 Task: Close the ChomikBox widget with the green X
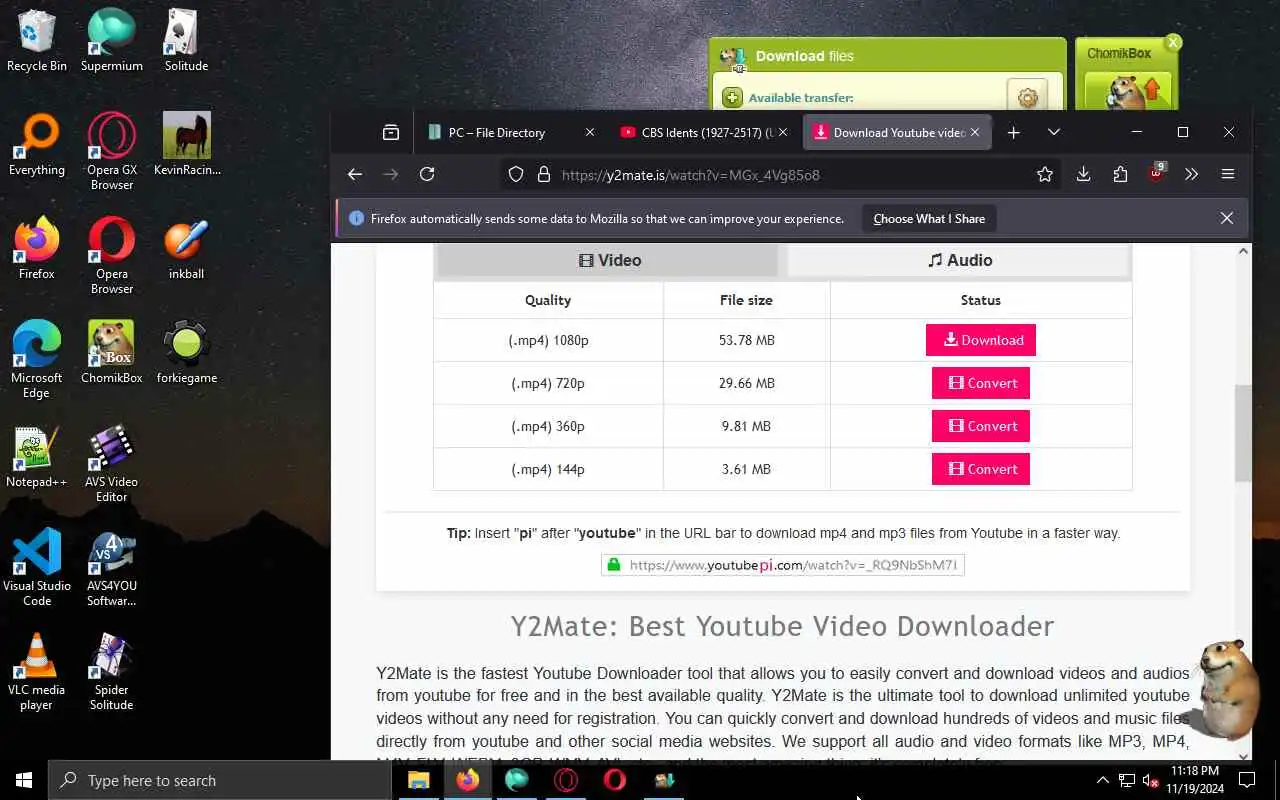click(1174, 42)
